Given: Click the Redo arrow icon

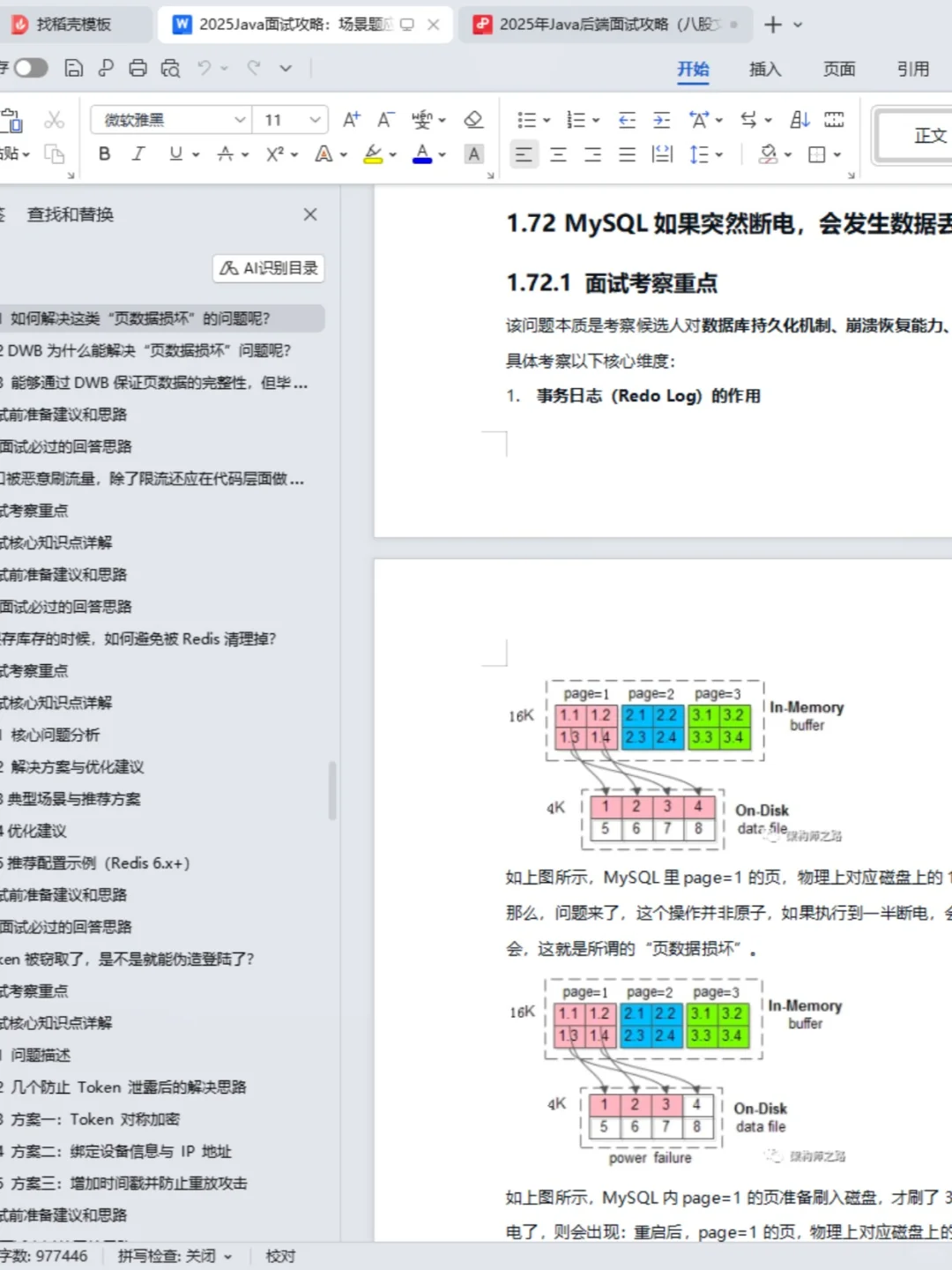Looking at the screenshot, I should [254, 68].
